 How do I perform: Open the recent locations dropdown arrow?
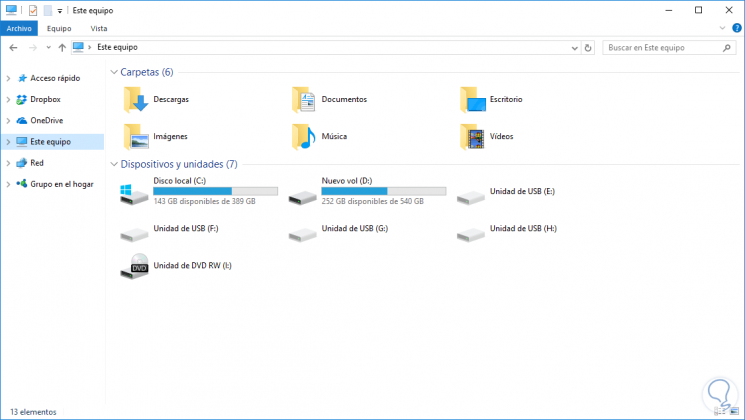pyautogui.click(x=48, y=48)
